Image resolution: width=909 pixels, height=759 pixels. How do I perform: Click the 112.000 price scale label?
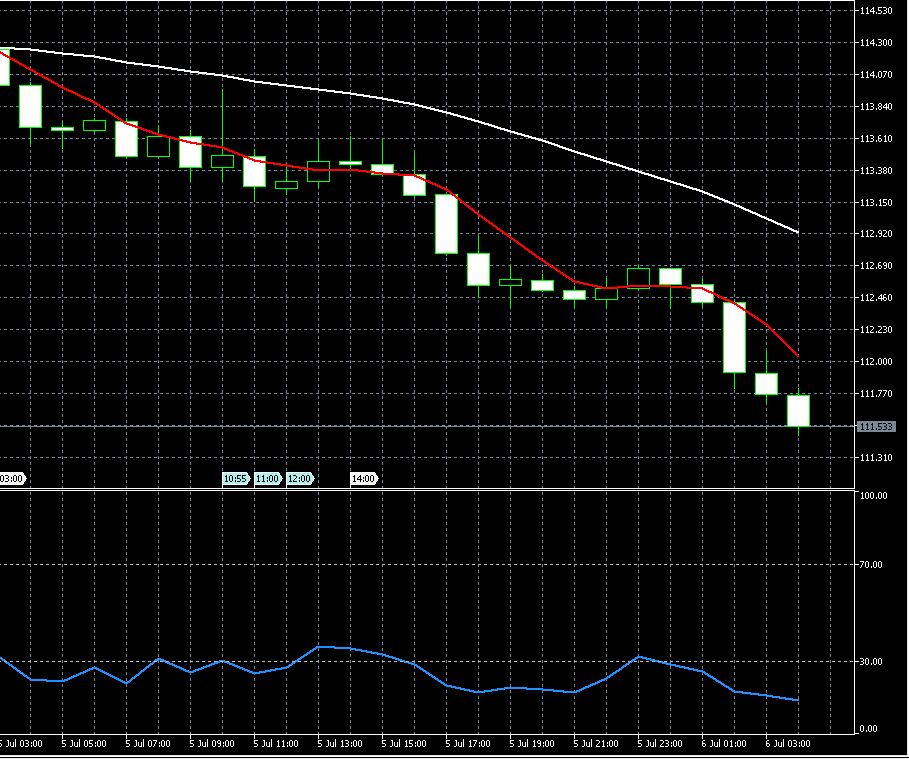click(x=876, y=362)
